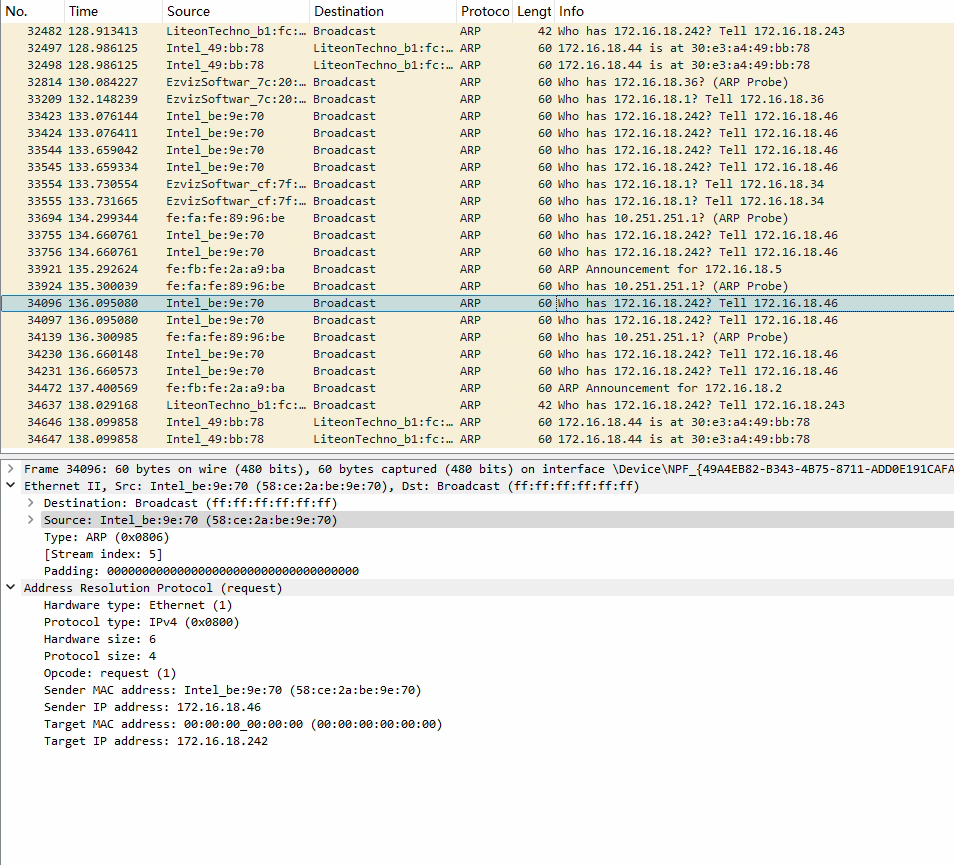Viewport: 954px width, 865px height.
Task: Select packet 34637 from LiteonTechno
Action: [x=477, y=406]
